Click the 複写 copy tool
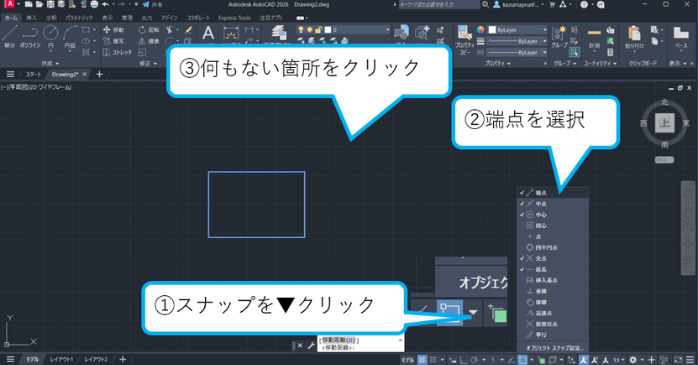The width and height of the screenshot is (698, 365). point(114,41)
